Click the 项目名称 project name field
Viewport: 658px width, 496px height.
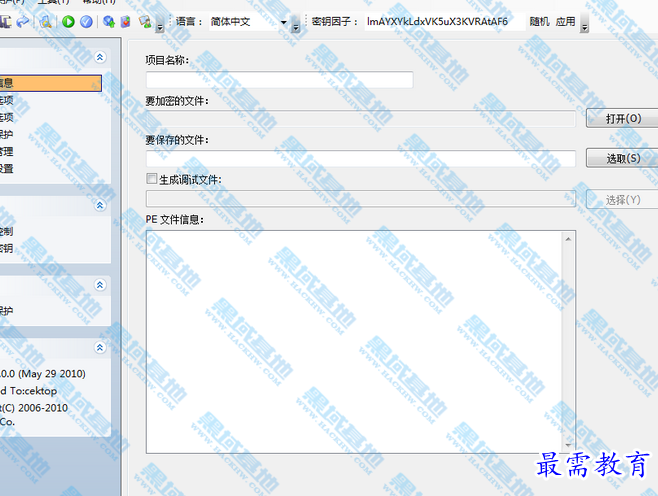[x=279, y=80]
